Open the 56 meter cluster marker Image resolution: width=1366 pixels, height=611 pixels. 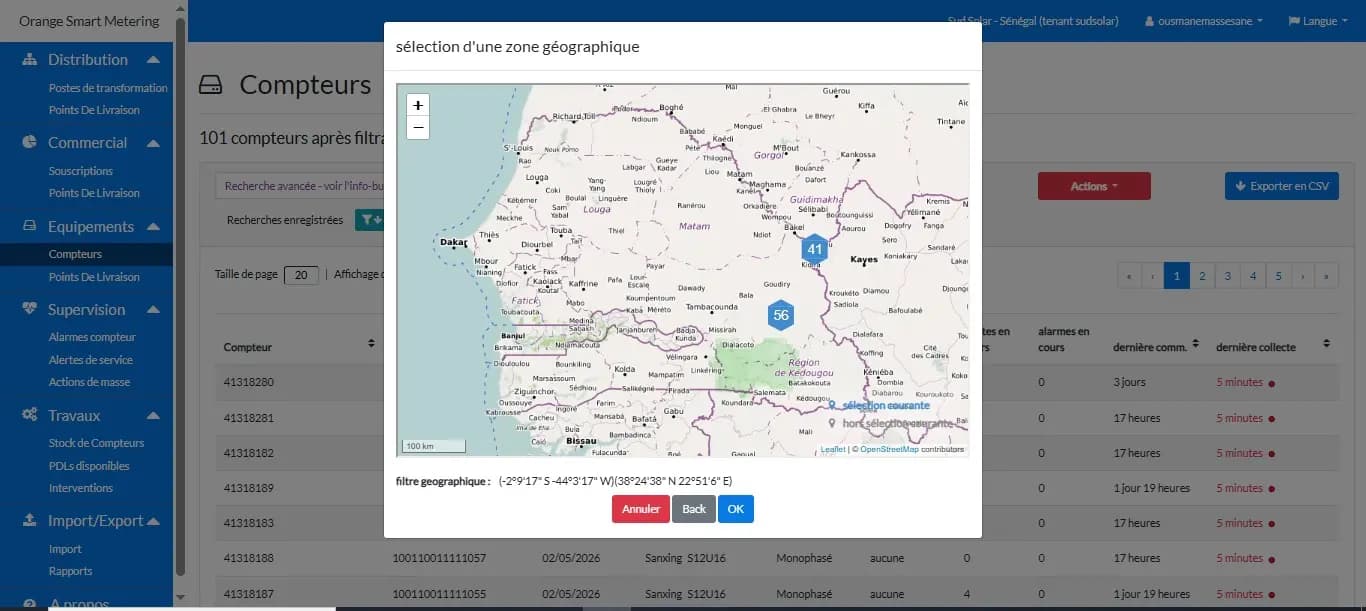click(x=781, y=315)
